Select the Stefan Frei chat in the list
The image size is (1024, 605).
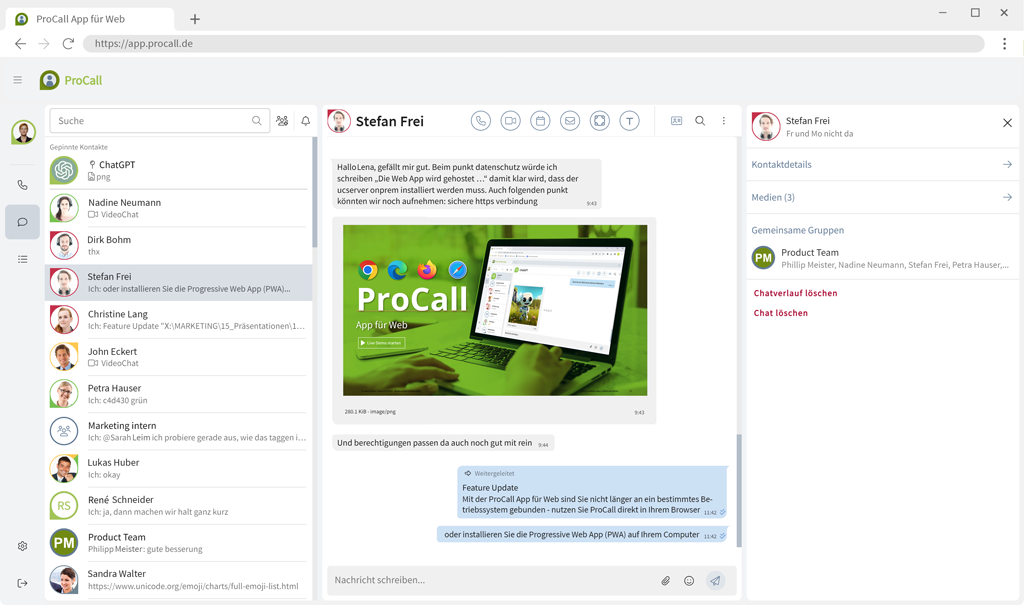tap(178, 283)
